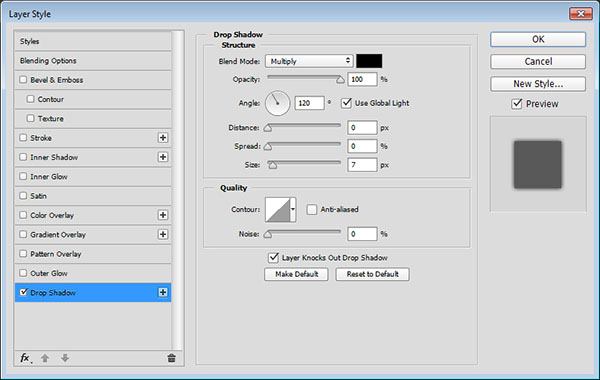Enable the Anti-aliased checkbox

click(312, 209)
